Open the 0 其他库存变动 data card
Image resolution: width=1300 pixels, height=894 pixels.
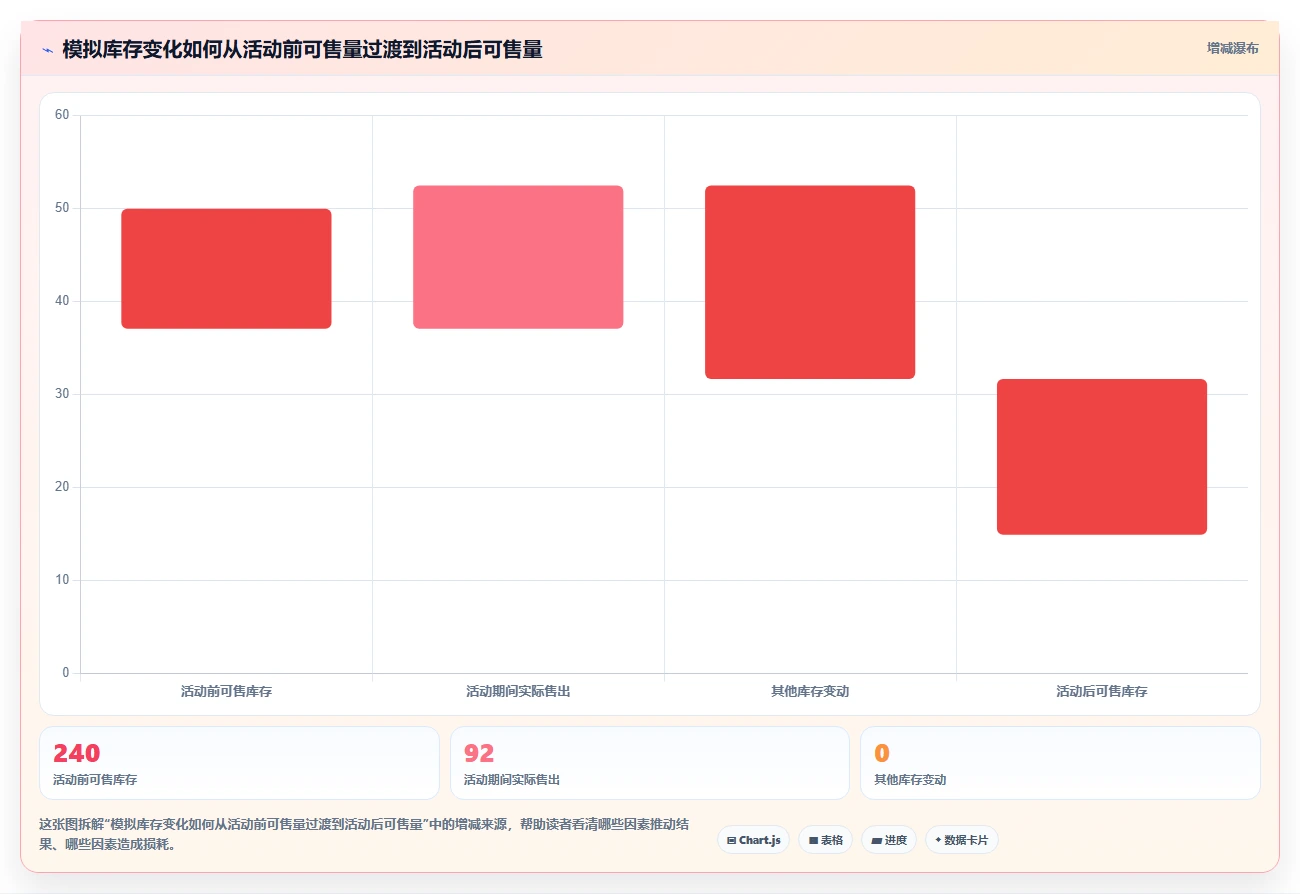tap(1060, 763)
